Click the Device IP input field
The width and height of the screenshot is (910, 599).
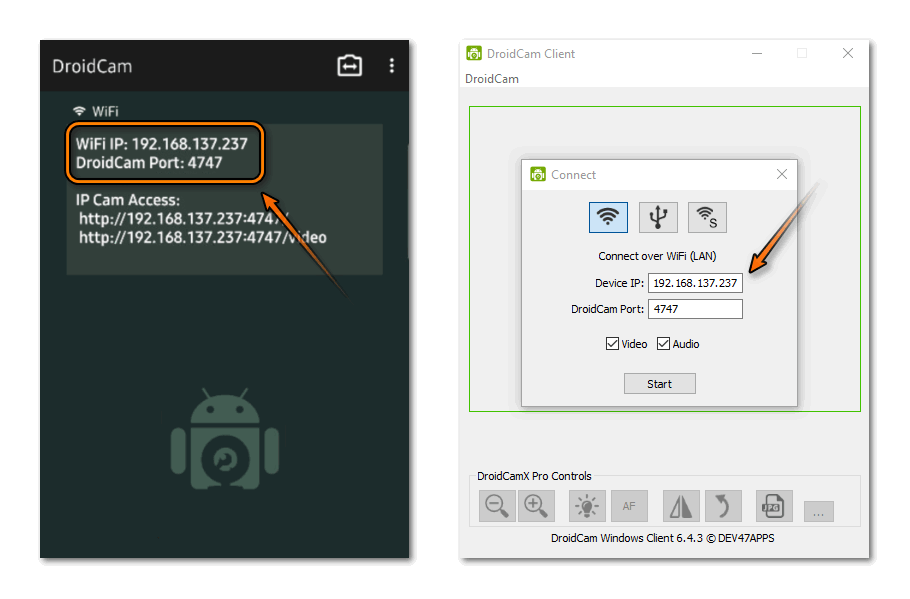[x=695, y=283]
